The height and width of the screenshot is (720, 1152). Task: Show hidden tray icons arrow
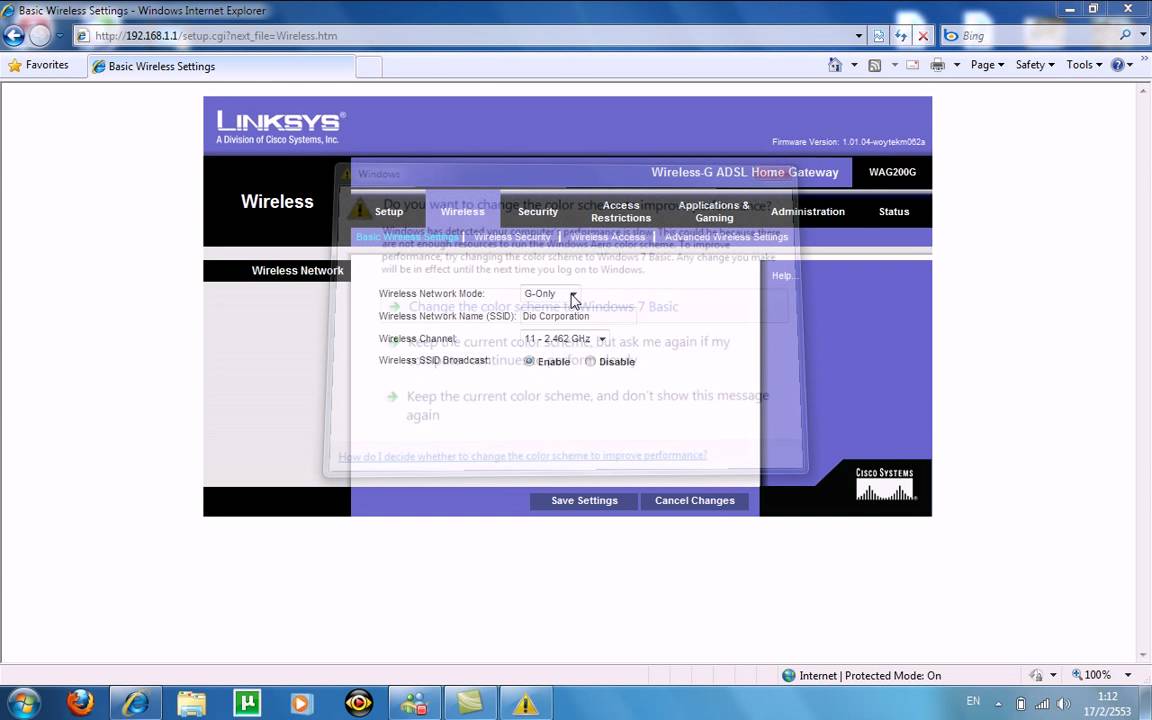point(998,704)
